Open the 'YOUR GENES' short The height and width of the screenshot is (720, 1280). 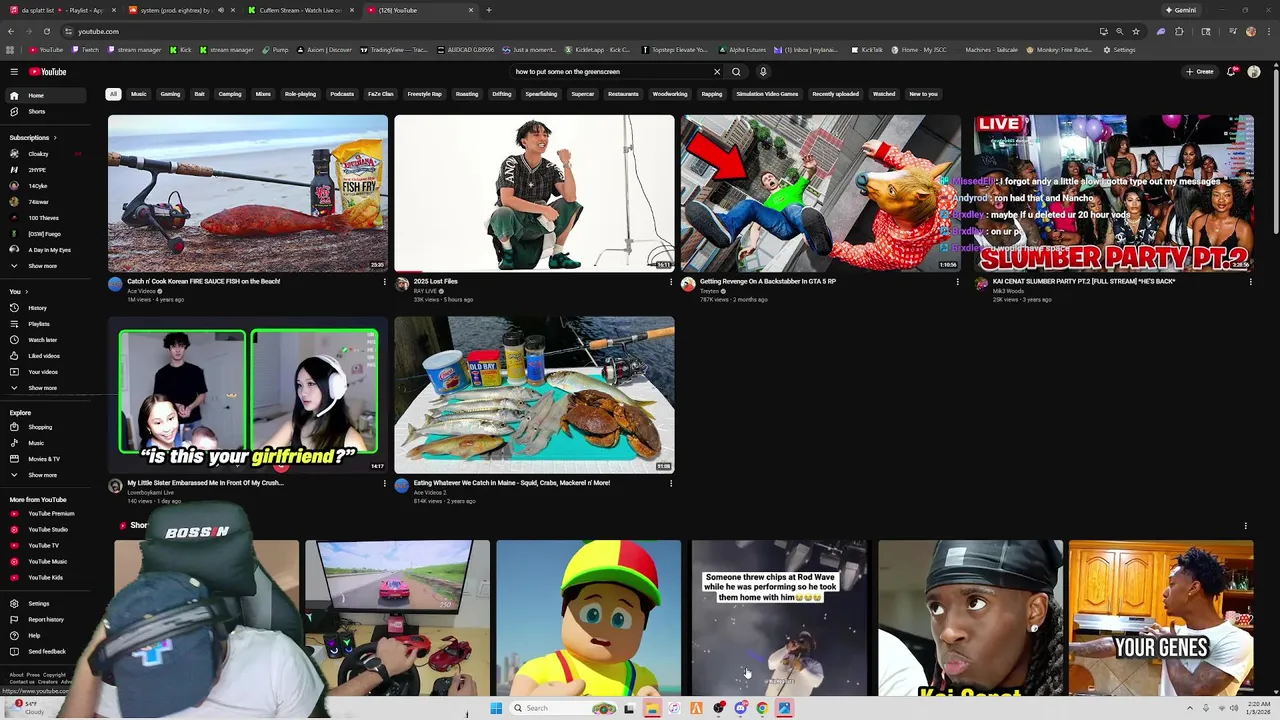point(1161,618)
